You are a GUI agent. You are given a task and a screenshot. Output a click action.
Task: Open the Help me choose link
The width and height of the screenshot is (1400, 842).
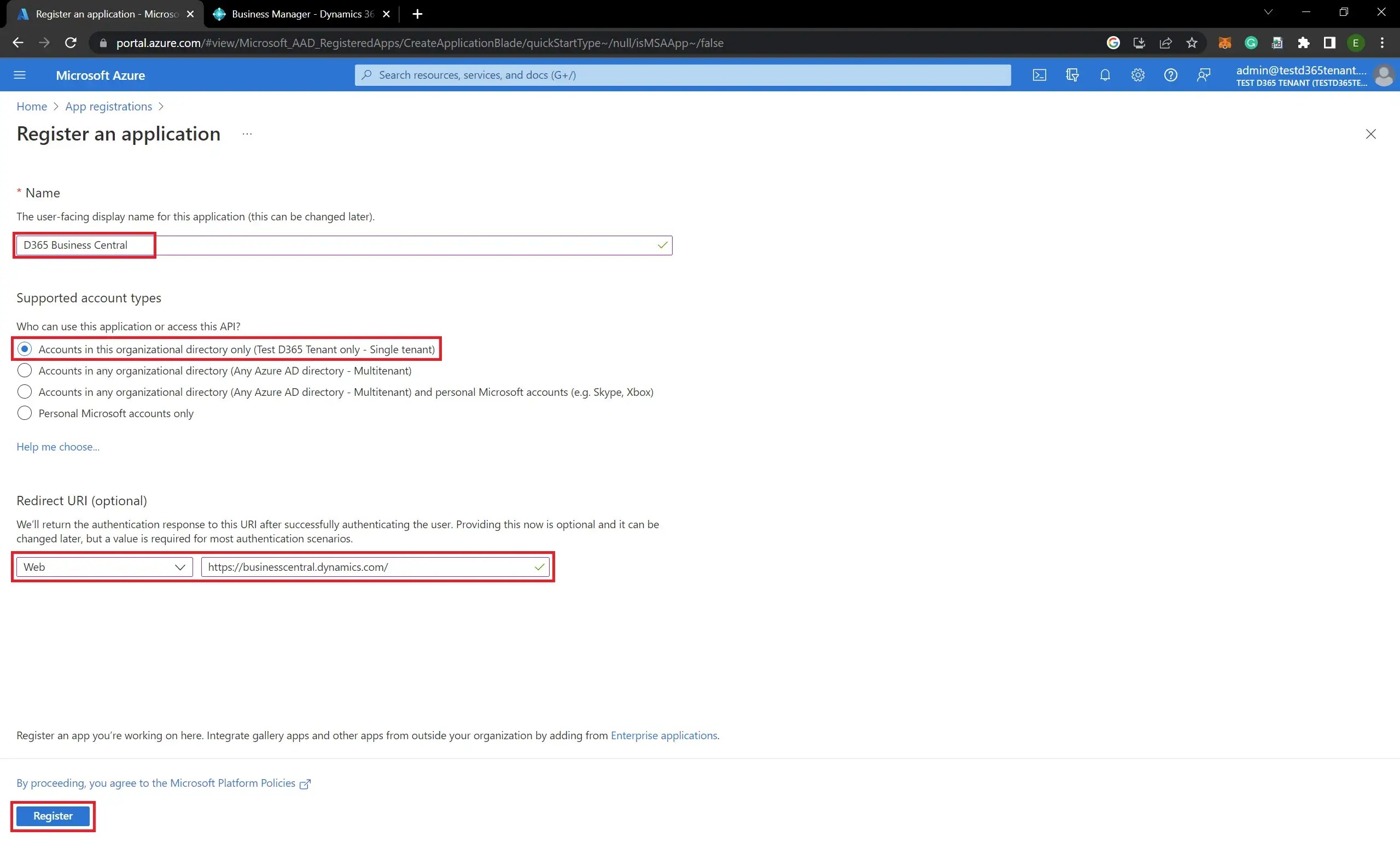point(58,447)
